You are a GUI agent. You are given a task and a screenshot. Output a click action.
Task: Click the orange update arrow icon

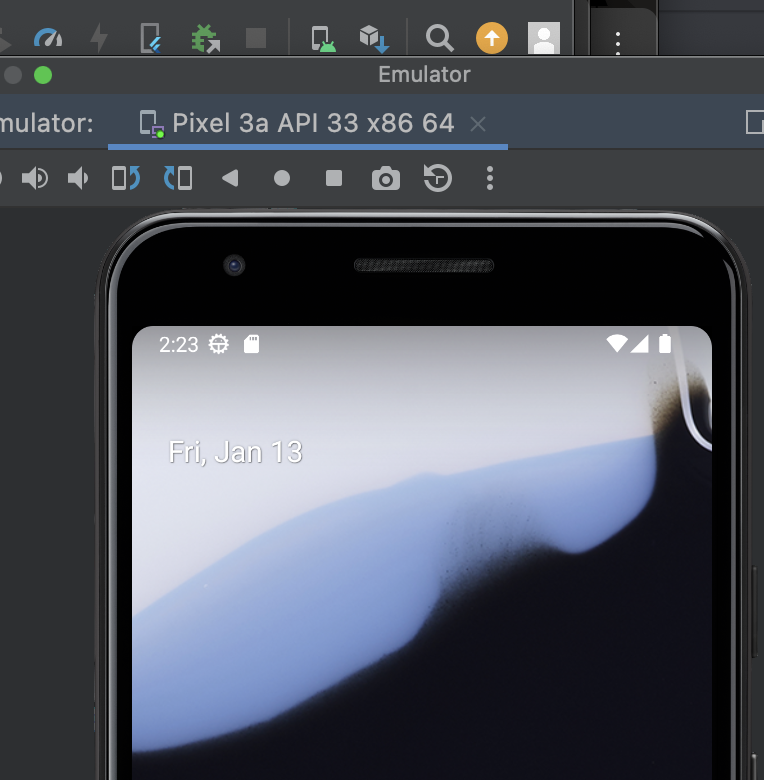tap(492, 38)
